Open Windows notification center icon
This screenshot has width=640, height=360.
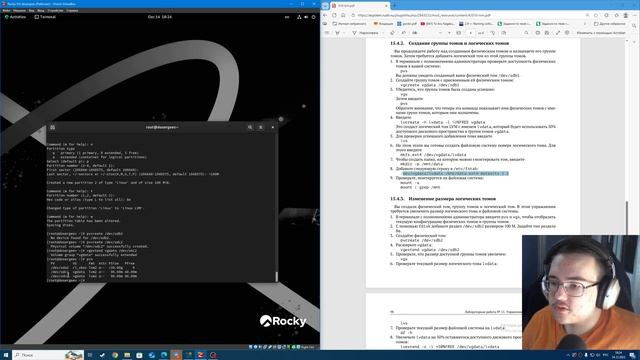point(633,355)
